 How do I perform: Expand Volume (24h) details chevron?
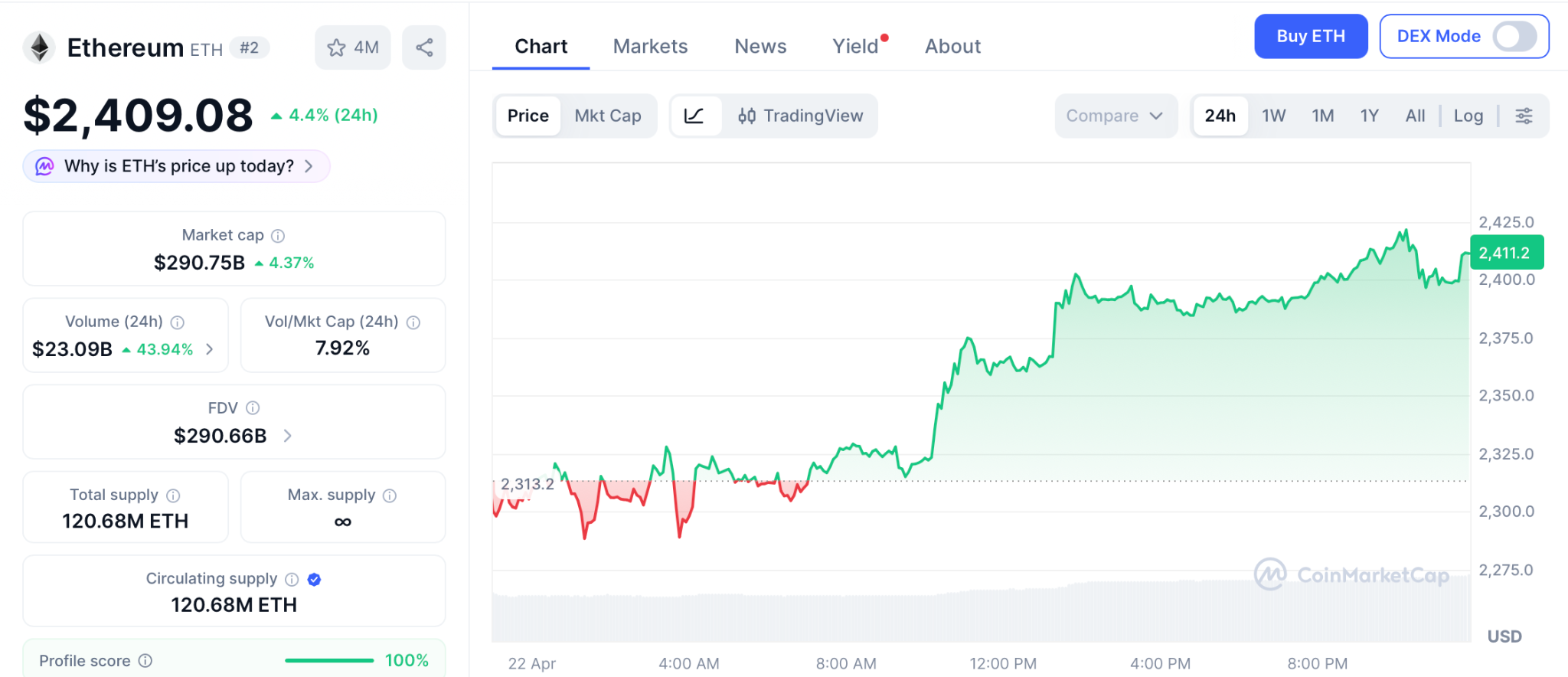point(210,349)
